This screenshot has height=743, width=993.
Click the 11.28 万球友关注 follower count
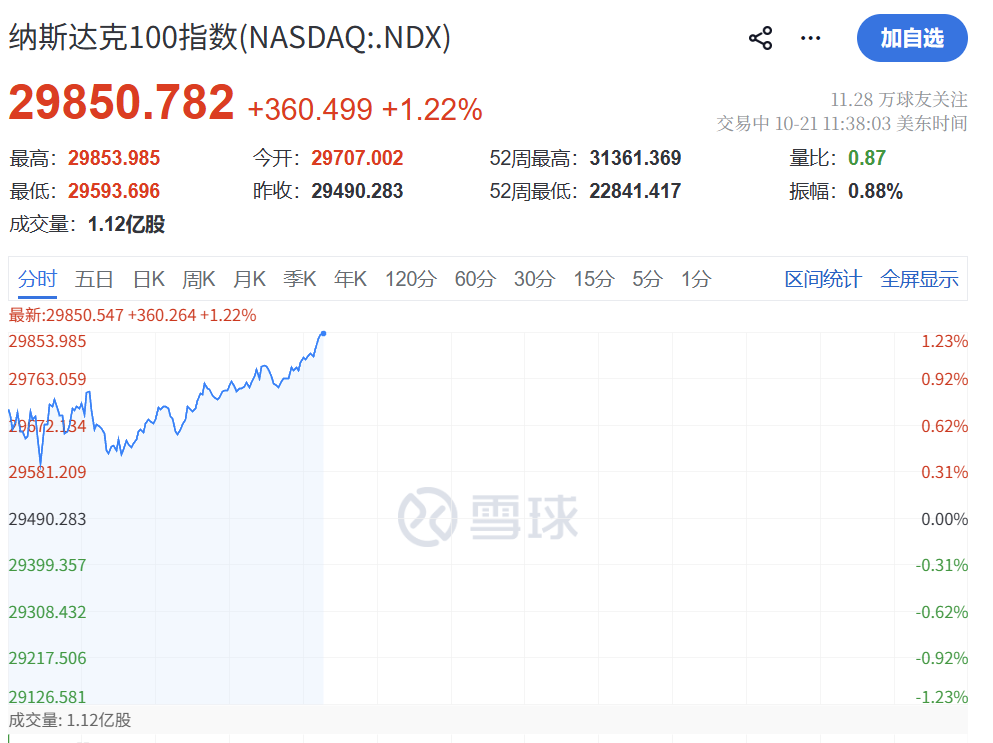click(x=899, y=99)
